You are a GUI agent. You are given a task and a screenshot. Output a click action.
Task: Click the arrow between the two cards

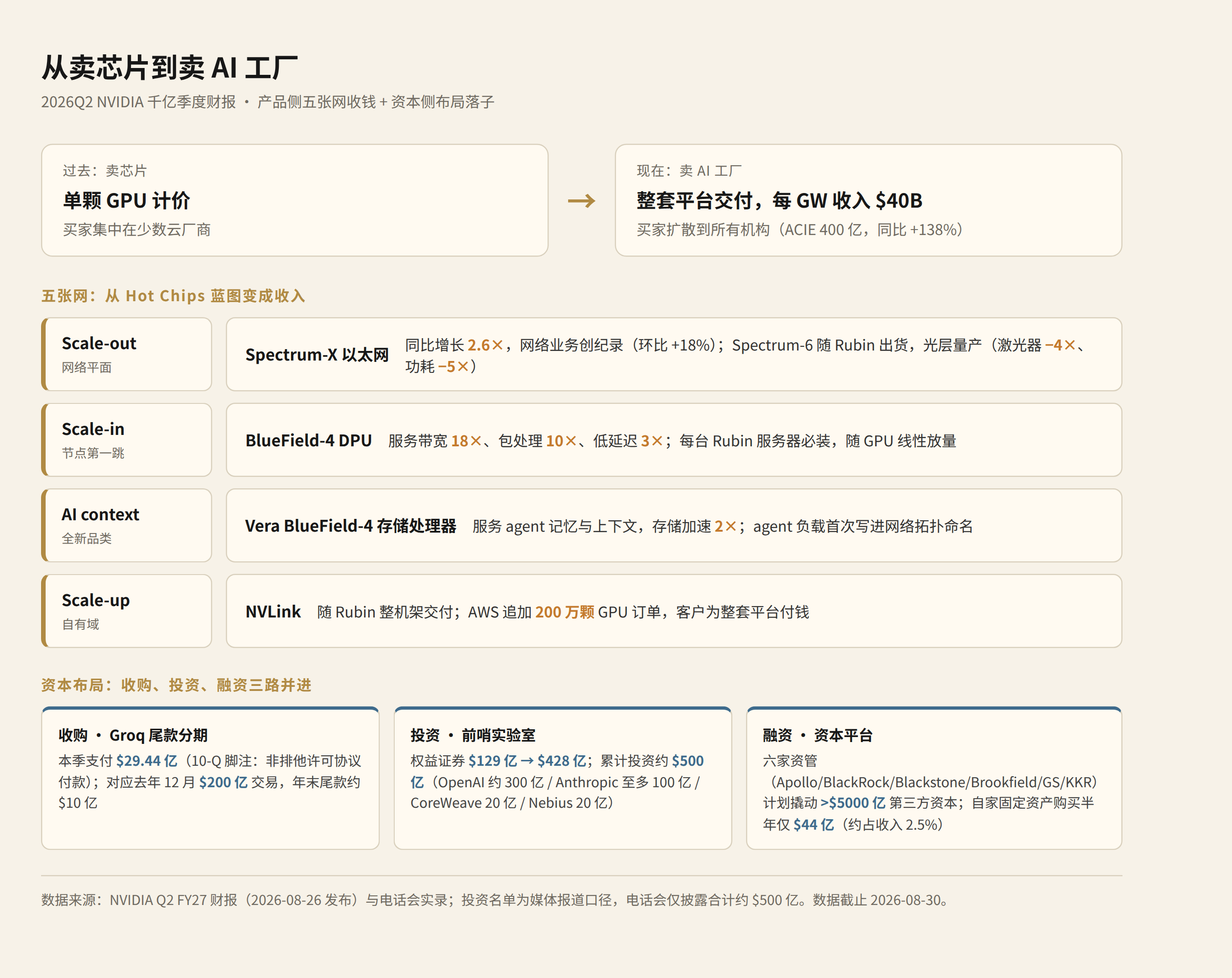click(x=581, y=201)
